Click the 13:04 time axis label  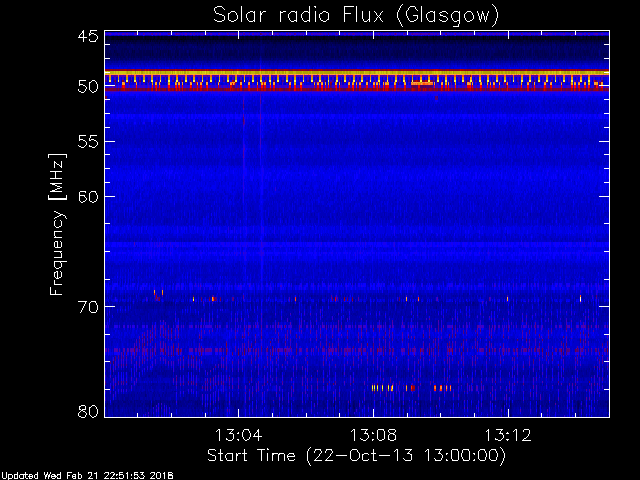[238, 435]
